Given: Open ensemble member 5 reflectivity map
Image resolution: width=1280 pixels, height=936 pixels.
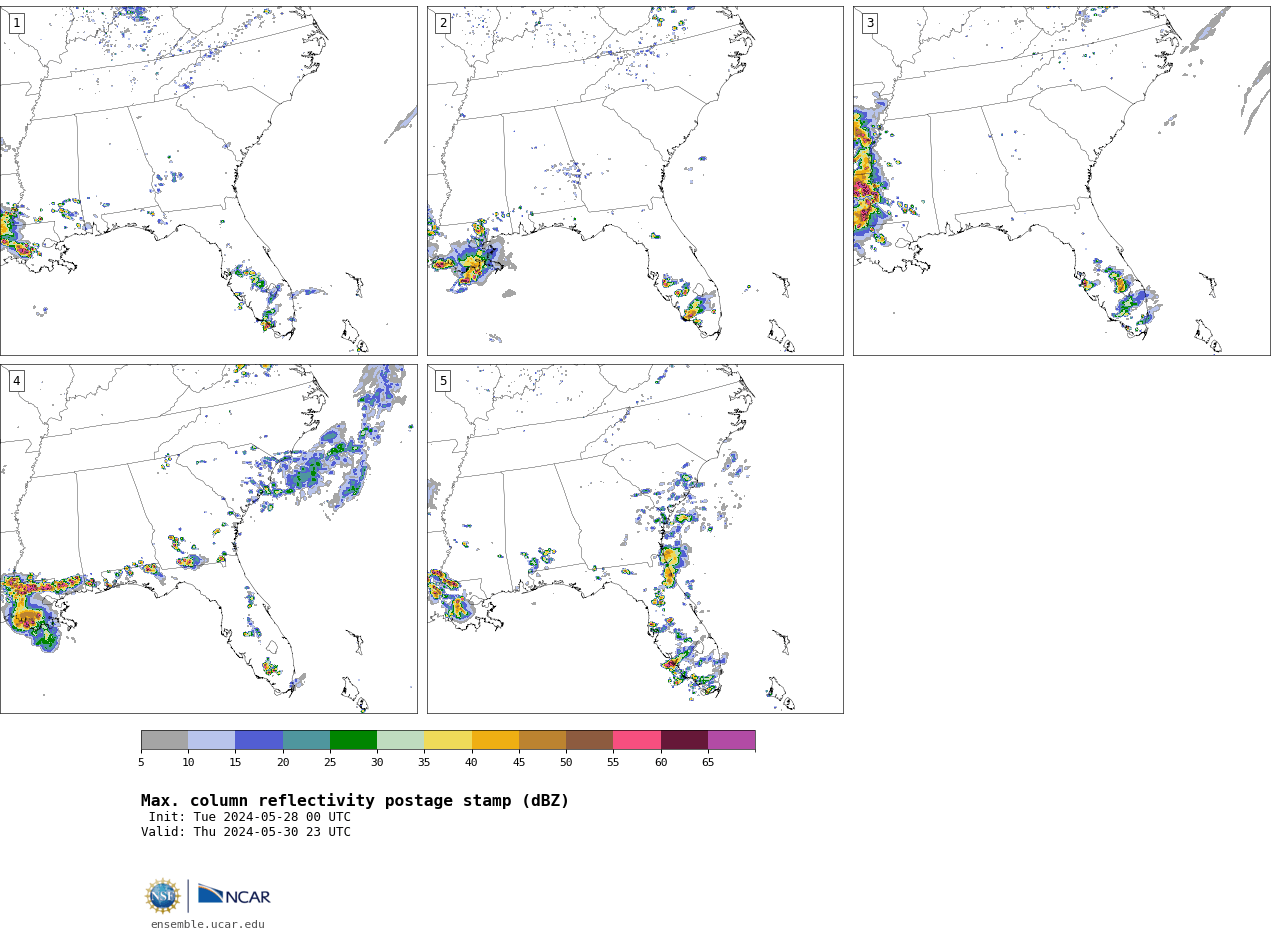Looking at the screenshot, I should coord(635,539).
